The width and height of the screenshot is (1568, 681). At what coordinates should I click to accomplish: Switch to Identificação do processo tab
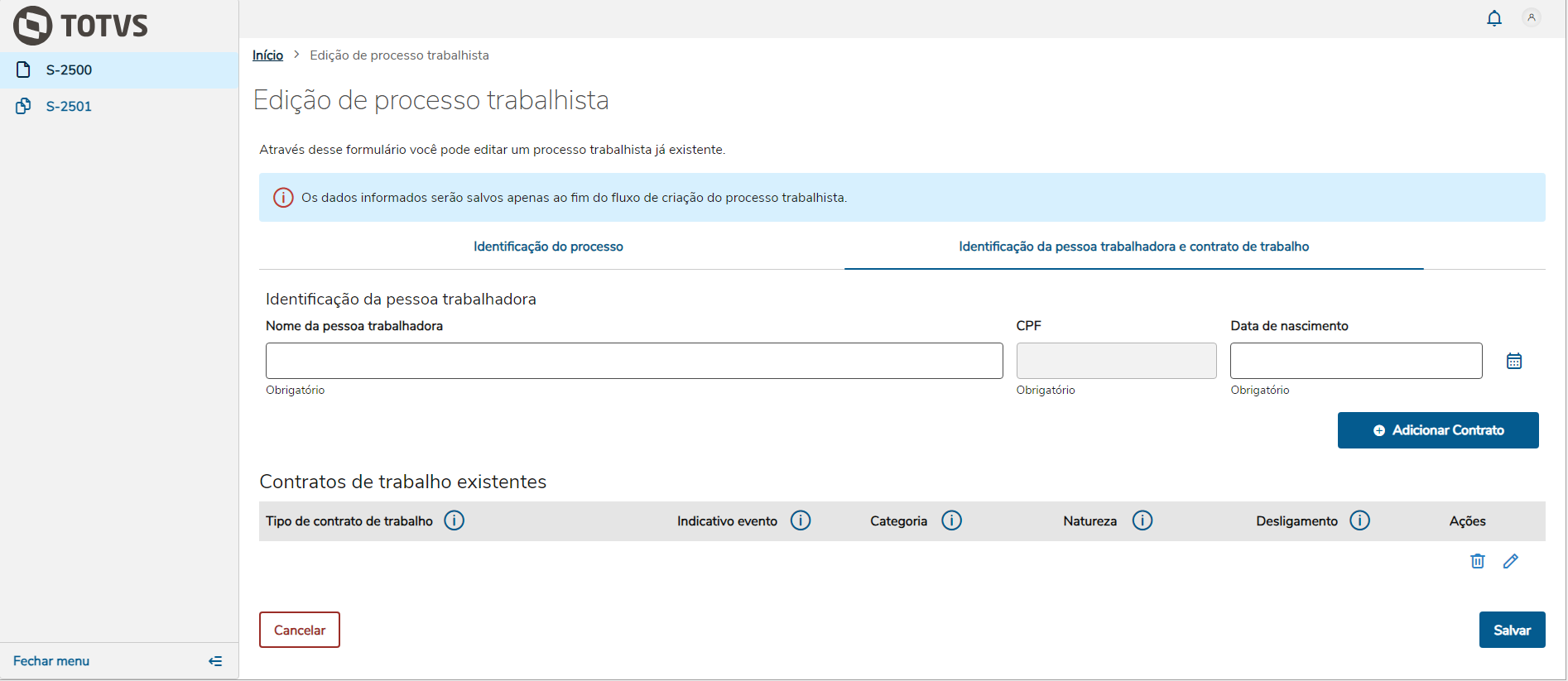coord(548,247)
